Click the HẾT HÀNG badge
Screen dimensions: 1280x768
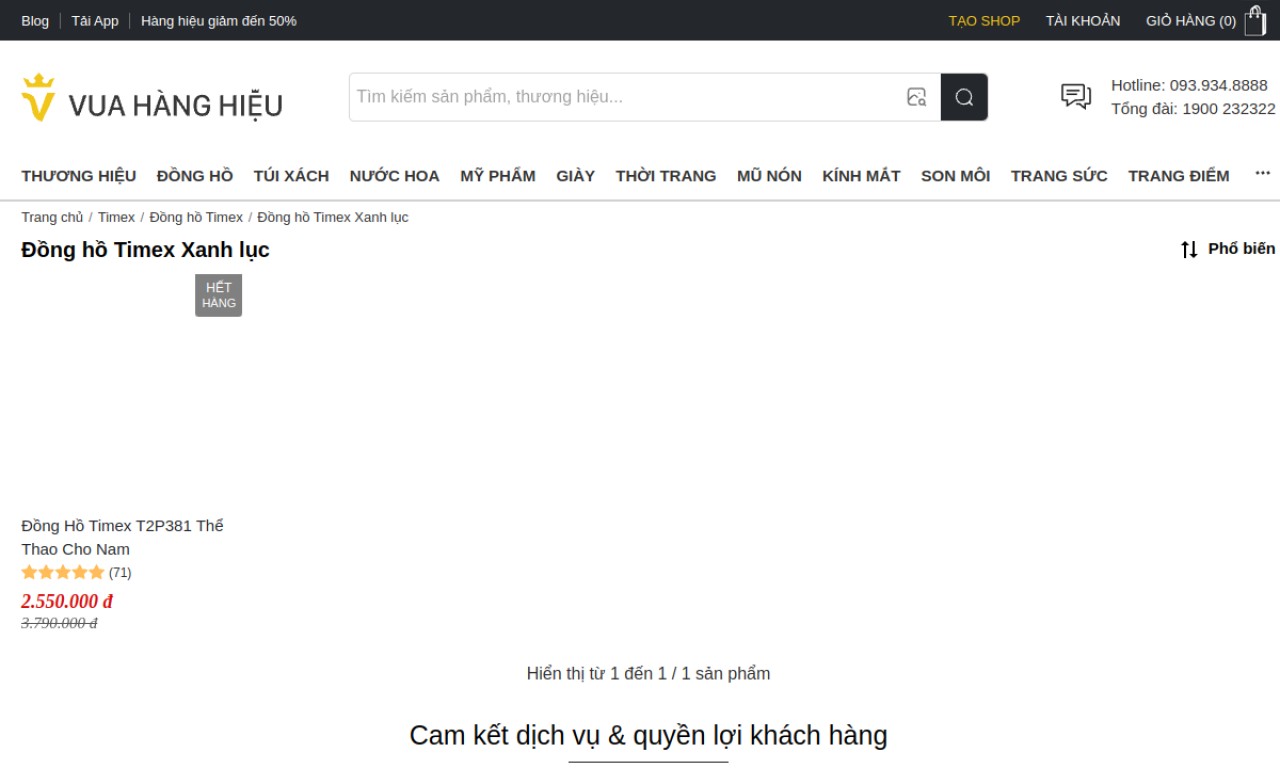[218, 295]
